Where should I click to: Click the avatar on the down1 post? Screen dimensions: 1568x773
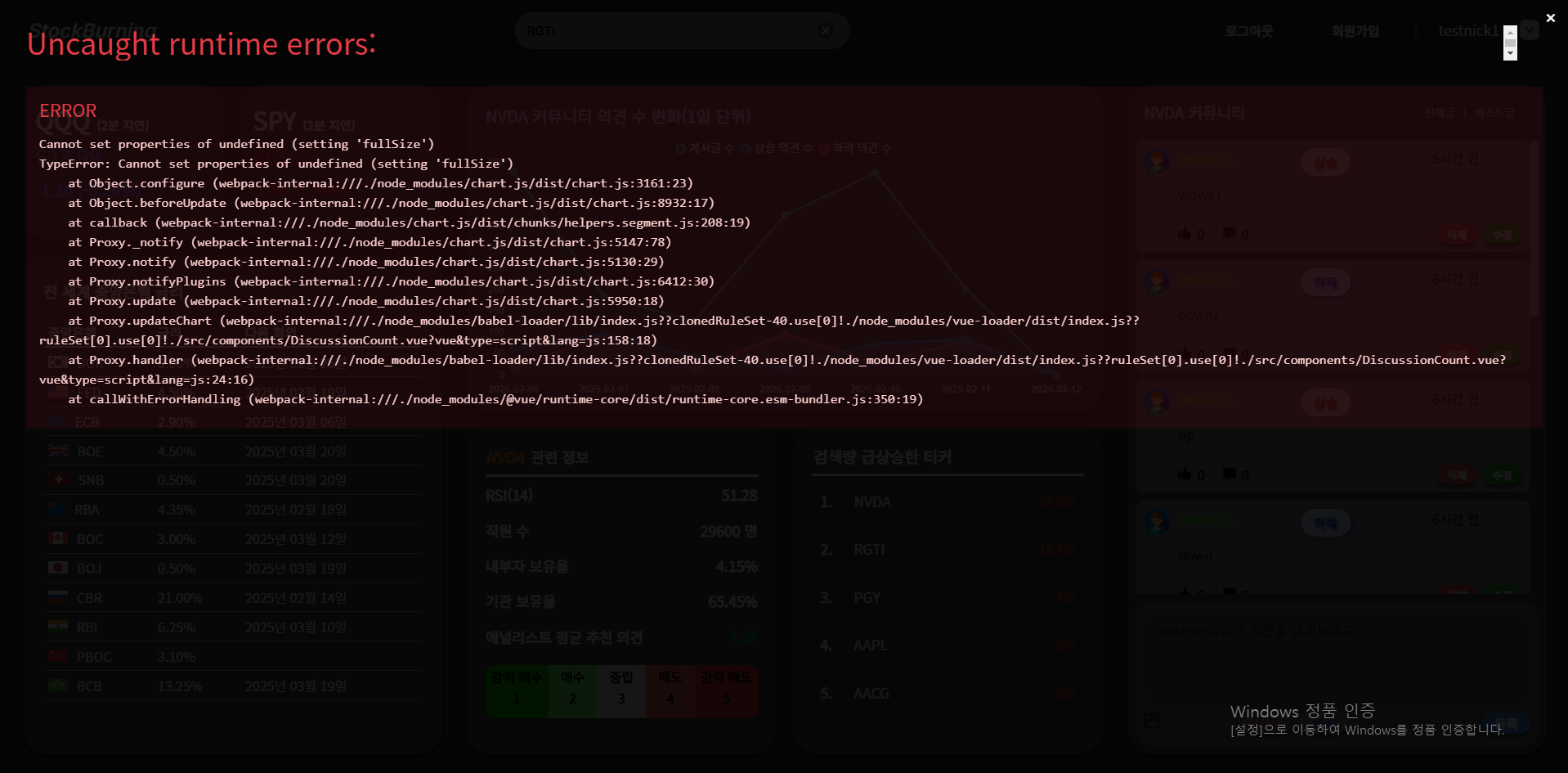click(x=1157, y=281)
